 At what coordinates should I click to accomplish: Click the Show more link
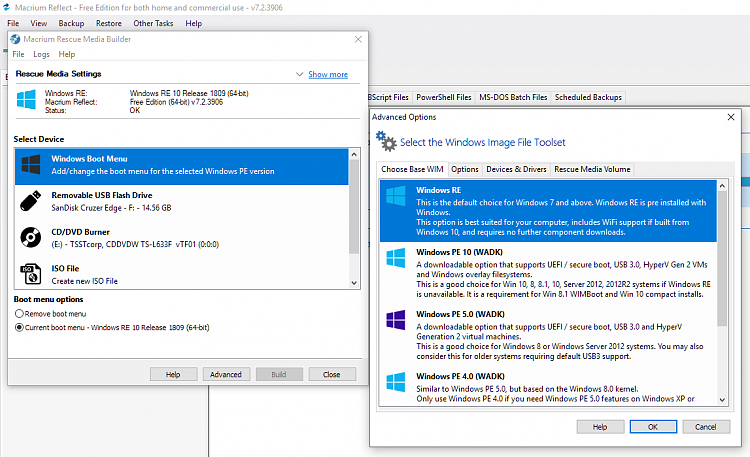pyautogui.click(x=328, y=75)
